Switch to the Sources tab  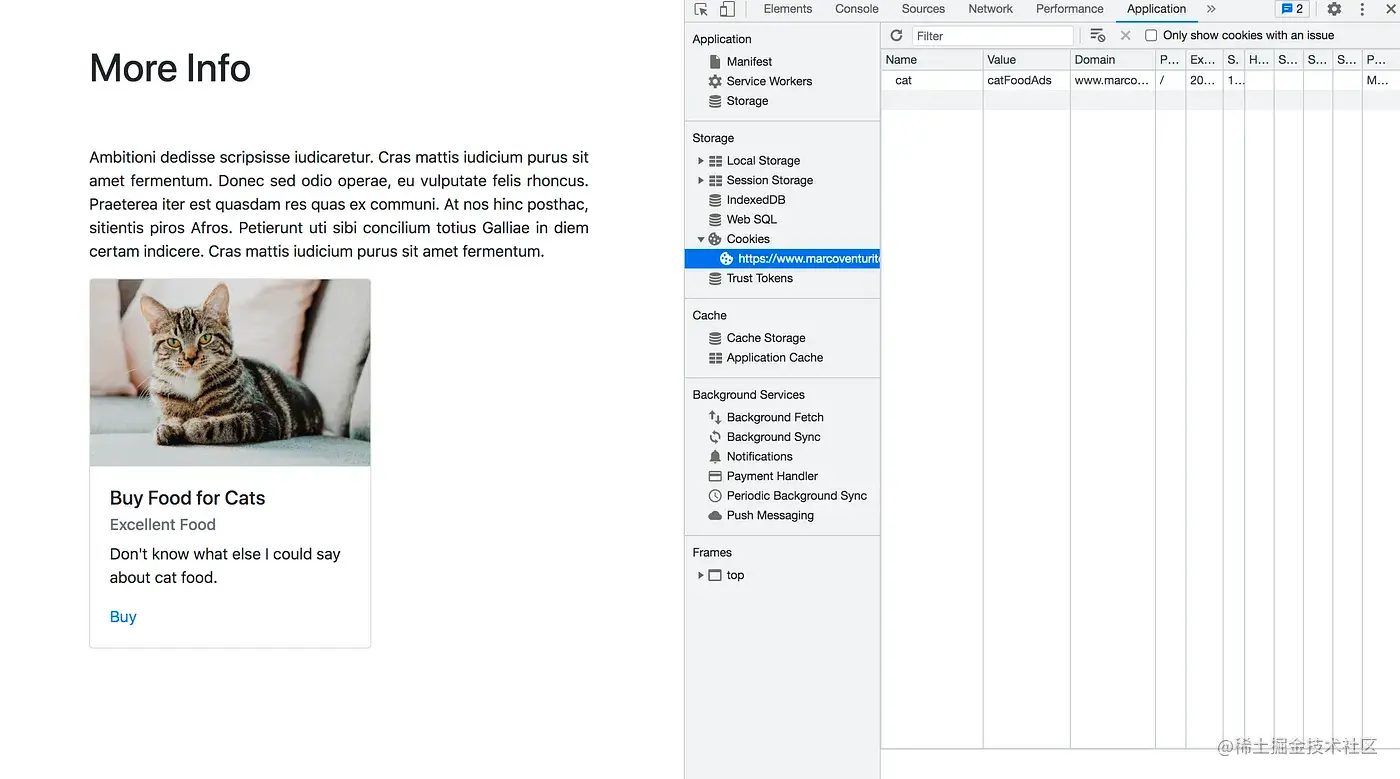923,9
